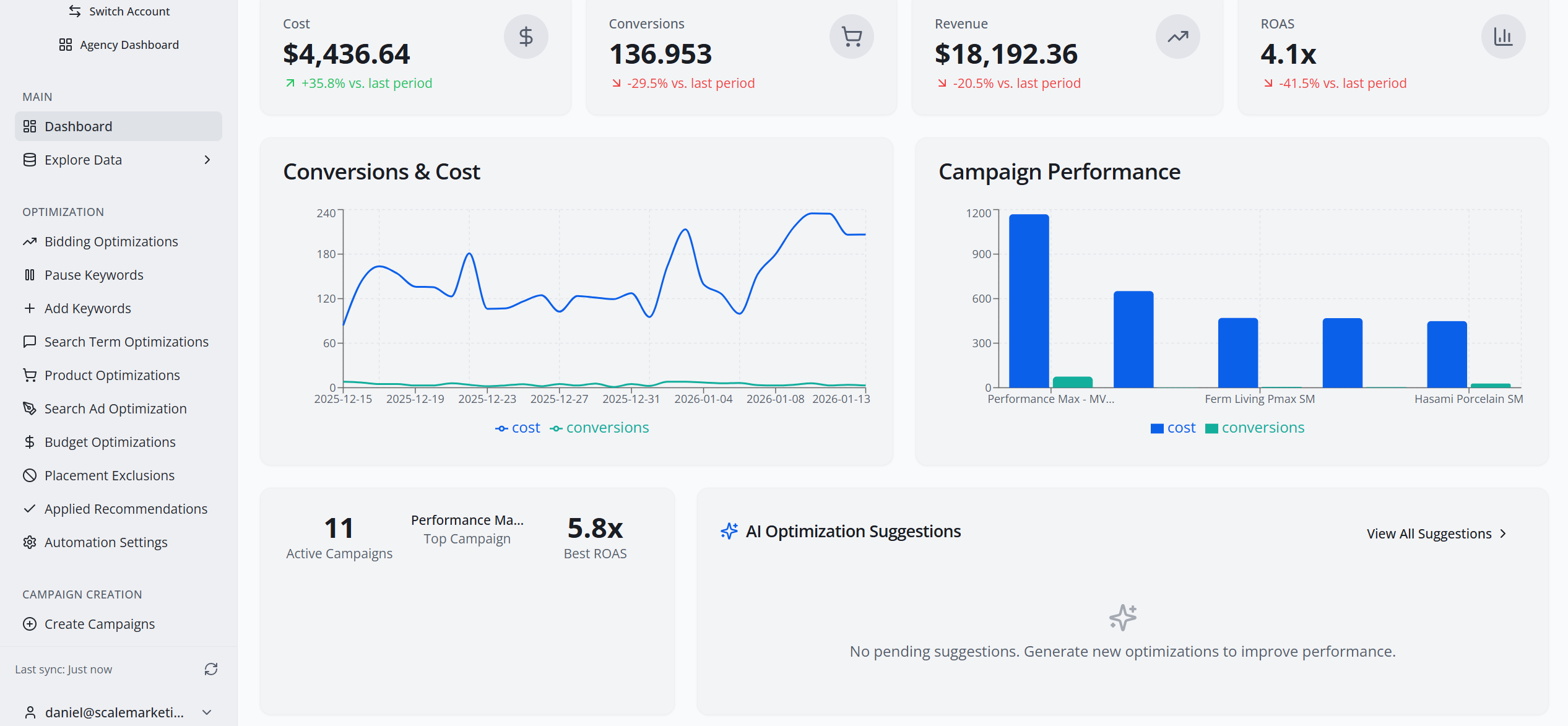Toggle the cost legend under Campaign Performance
The width and height of the screenshot is (1568, 726).
point(1172,427)
